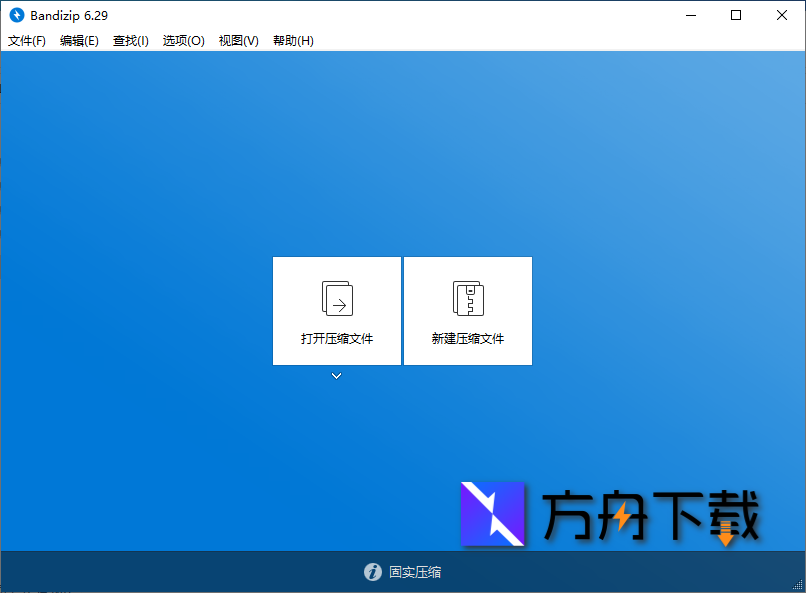Viewport: 806px width, 593px height.
Task: Open the 编辑(E) menu
Action: click(78, 41)
